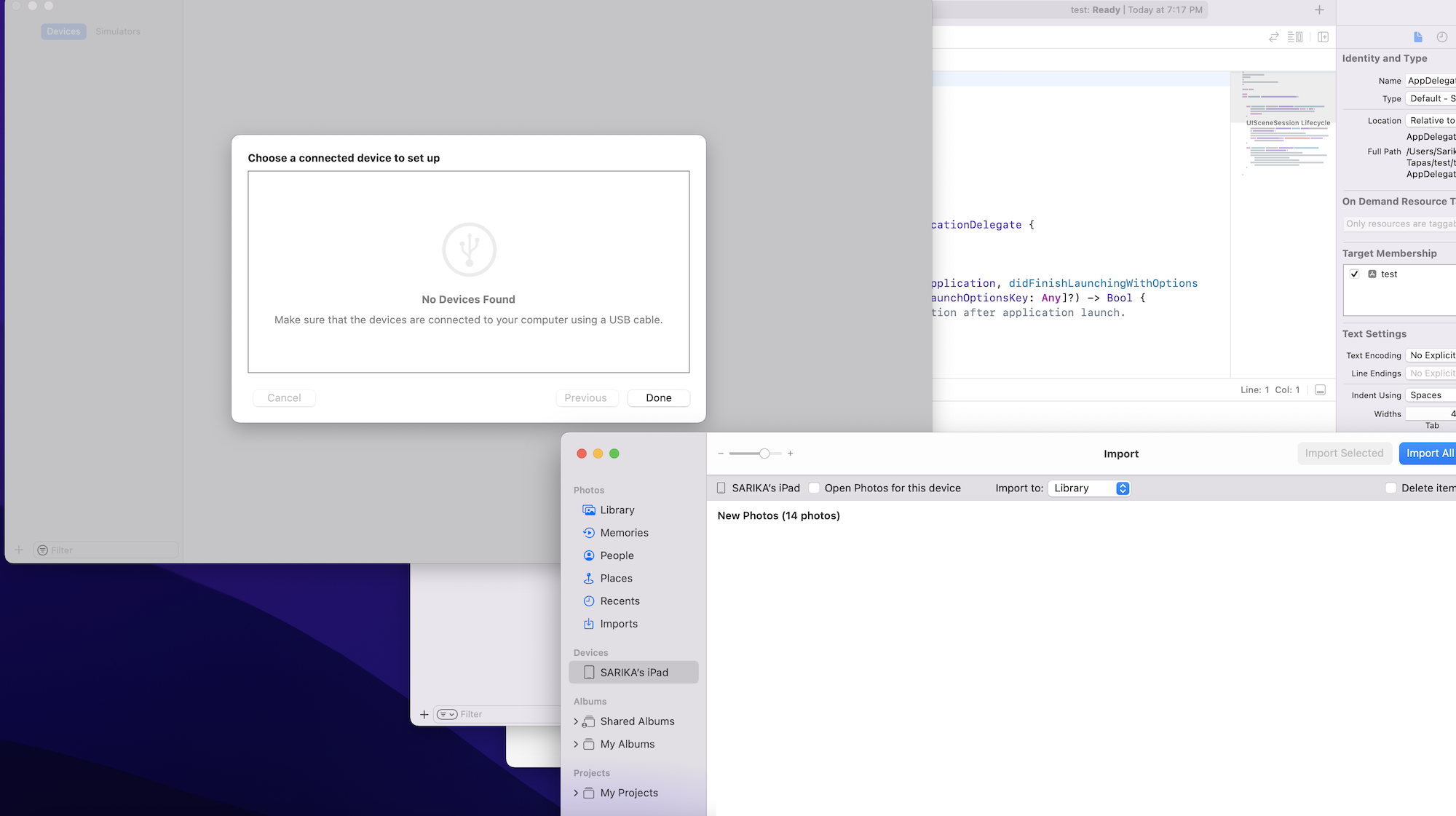Enable Open Photos for this device
Viewport: 1456px width, 816px height.
[815, 488]
